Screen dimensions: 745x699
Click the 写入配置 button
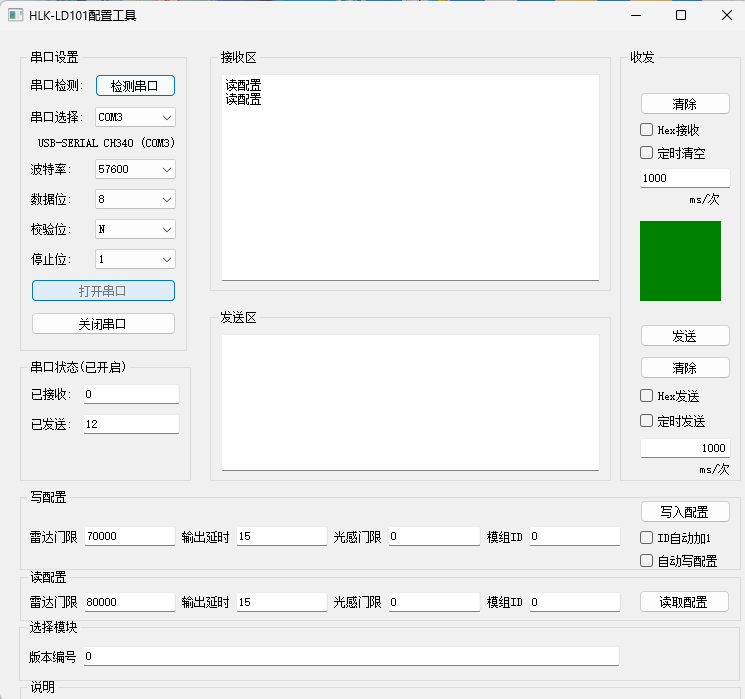(685, 512)
